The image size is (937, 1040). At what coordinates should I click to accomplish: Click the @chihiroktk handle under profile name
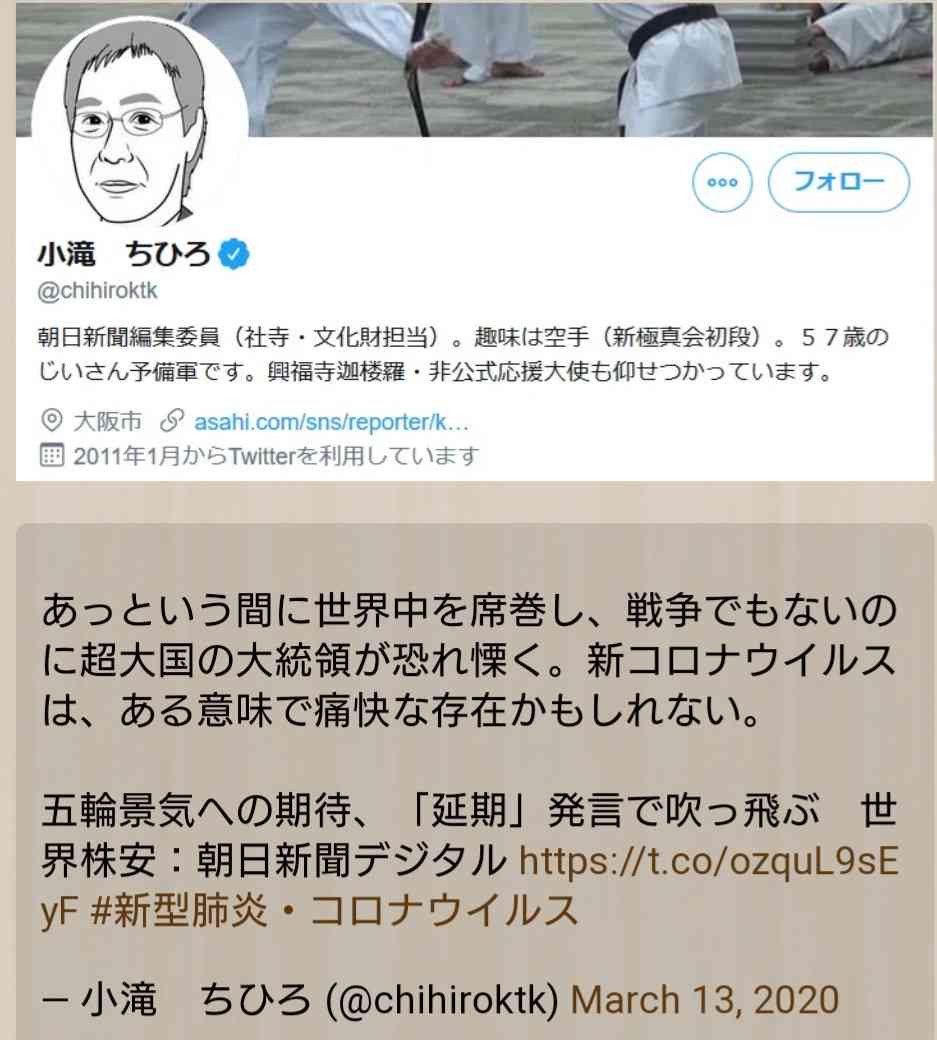coord(97,291)
